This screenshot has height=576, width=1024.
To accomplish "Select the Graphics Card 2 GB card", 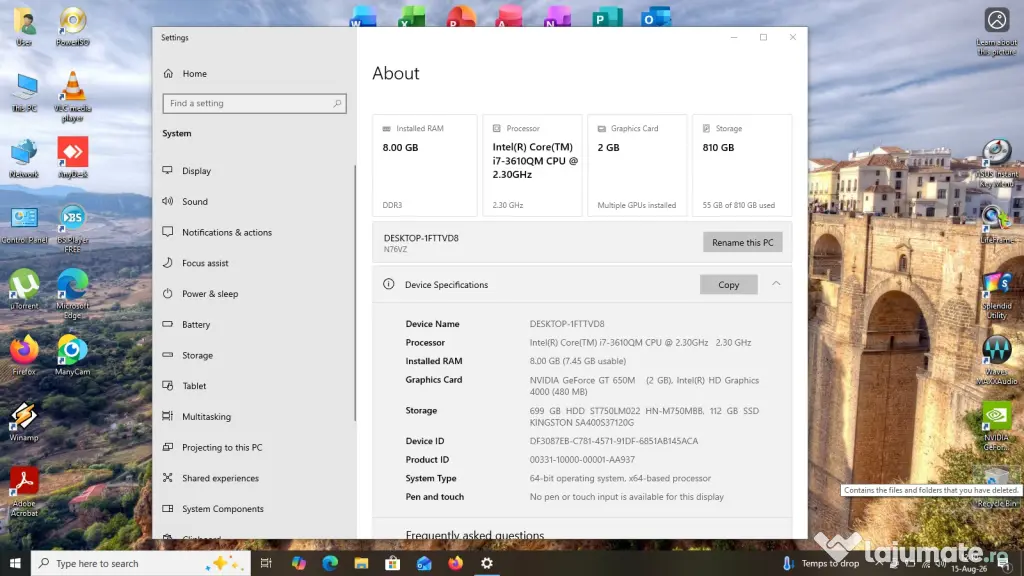I will coord(637,165).
